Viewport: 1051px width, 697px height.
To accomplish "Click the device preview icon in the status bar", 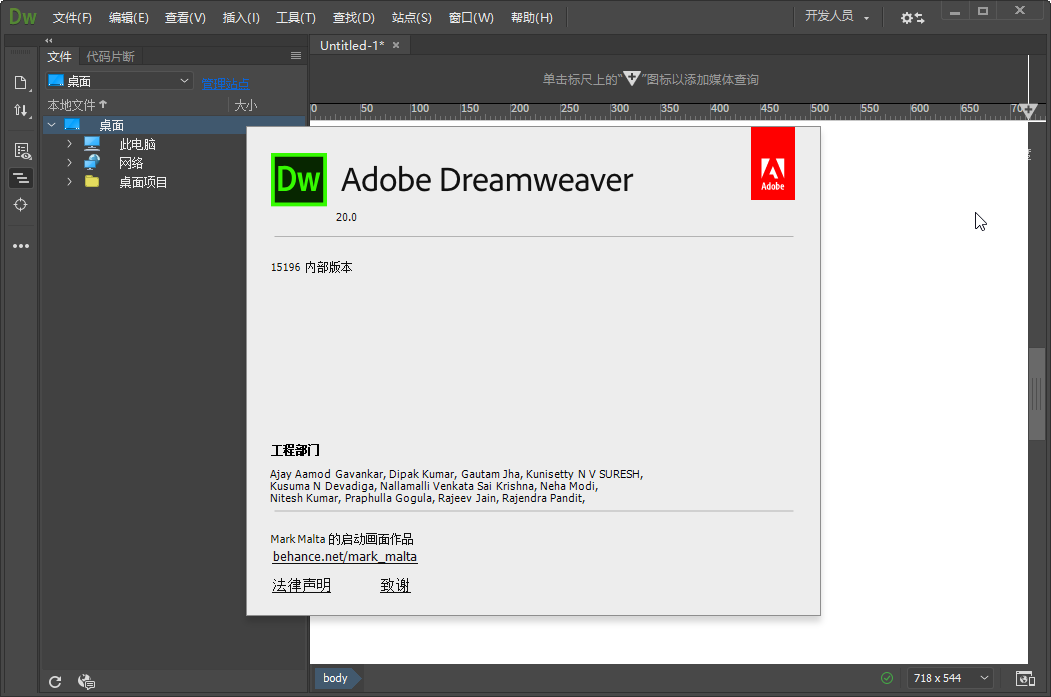I will 1025,678.
